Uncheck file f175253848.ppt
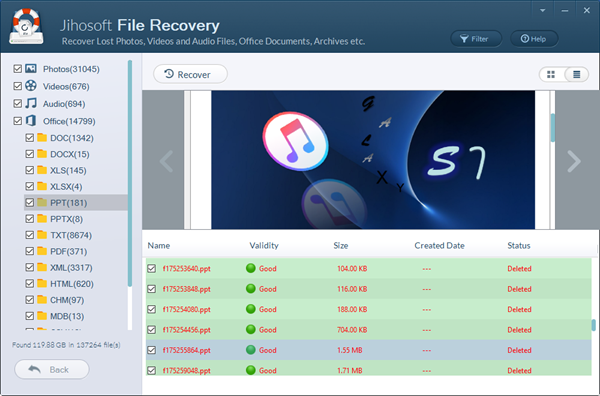 click(152, 289)
